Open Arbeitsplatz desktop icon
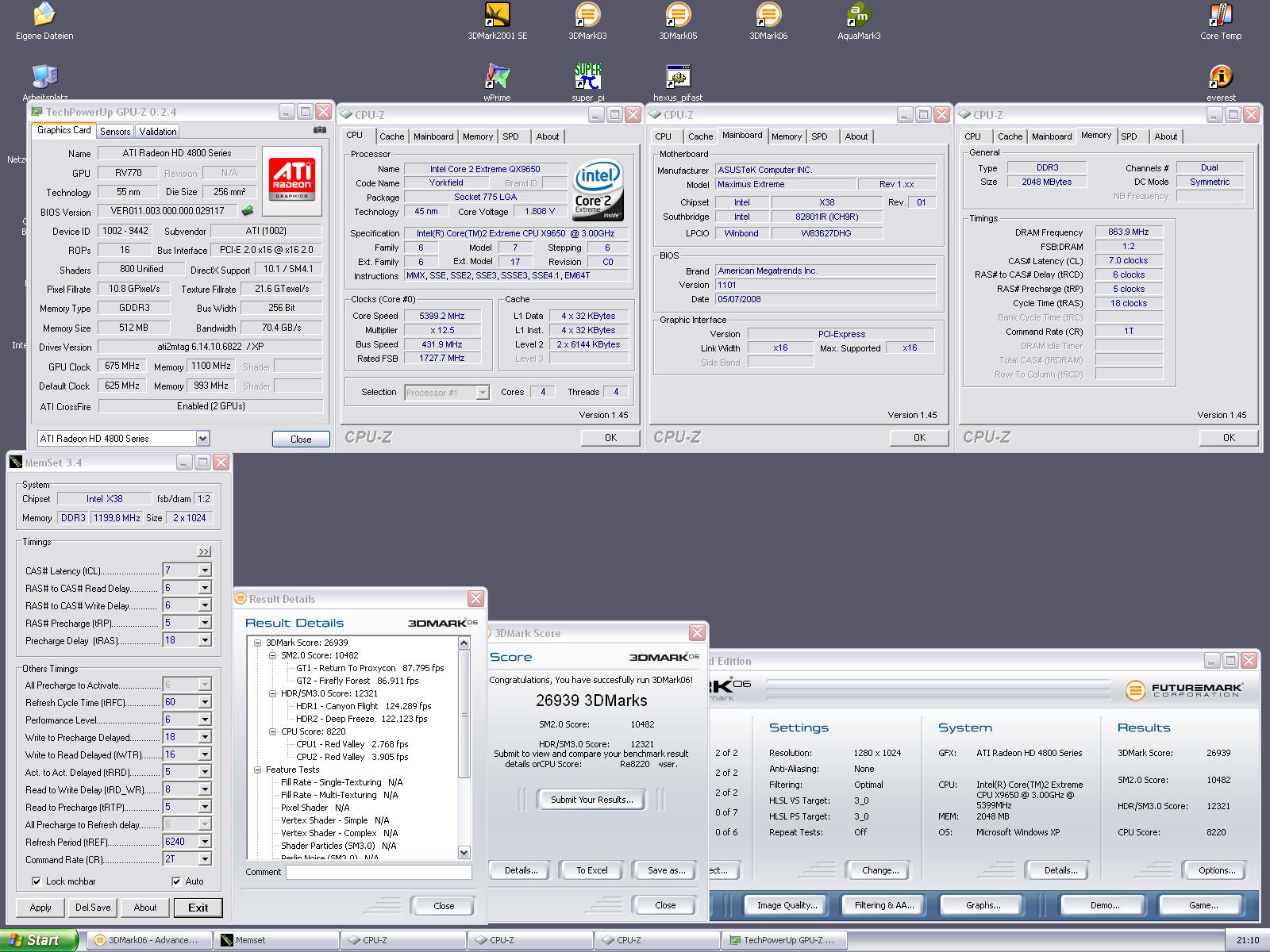Viewport: 1270px width, 952px height. [x=44, y=77]
